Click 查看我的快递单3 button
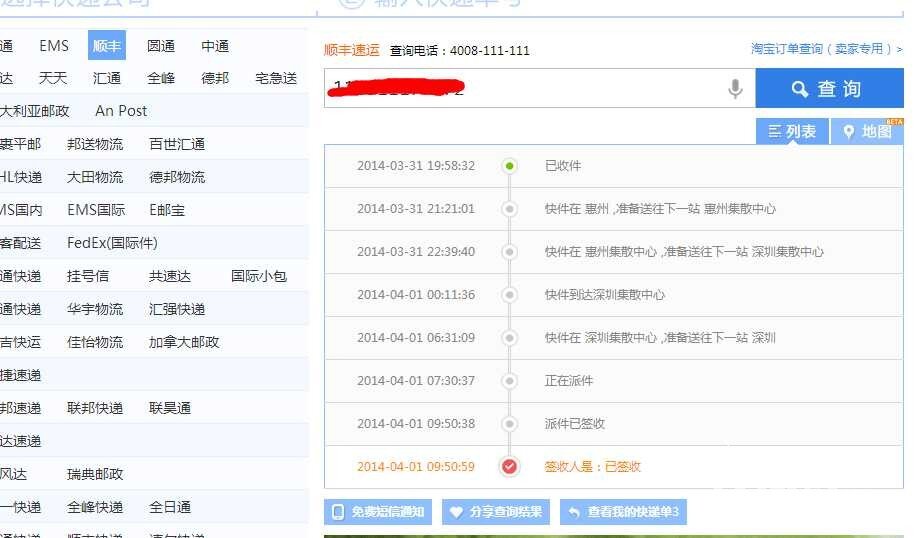Viewport: 922px width, 538px height. 623,512
